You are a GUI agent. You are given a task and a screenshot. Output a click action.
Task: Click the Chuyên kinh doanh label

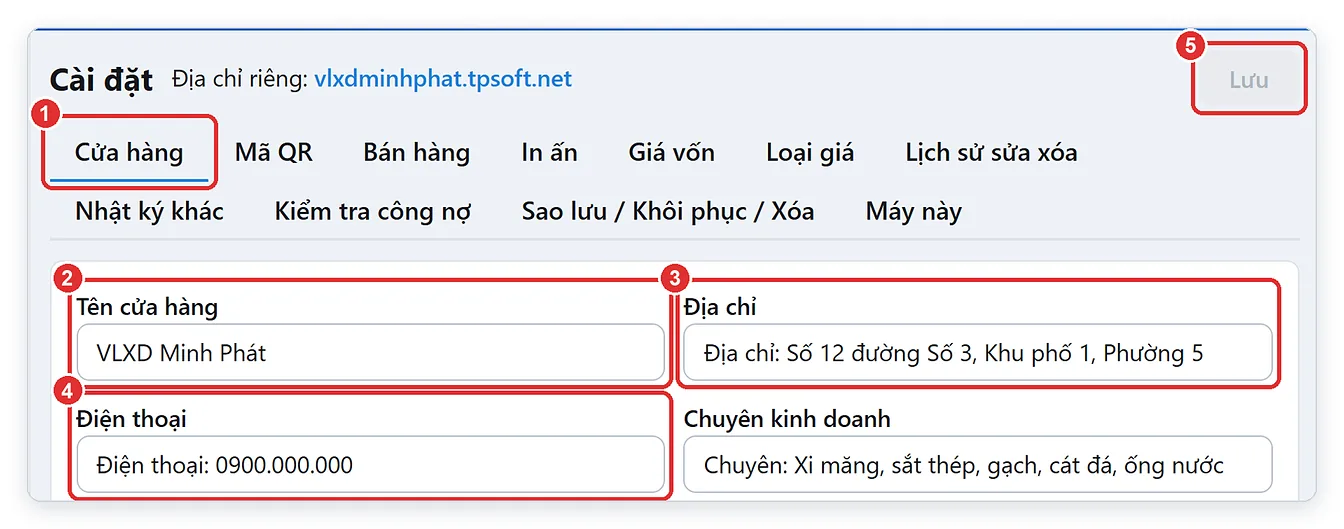point(787,419)
